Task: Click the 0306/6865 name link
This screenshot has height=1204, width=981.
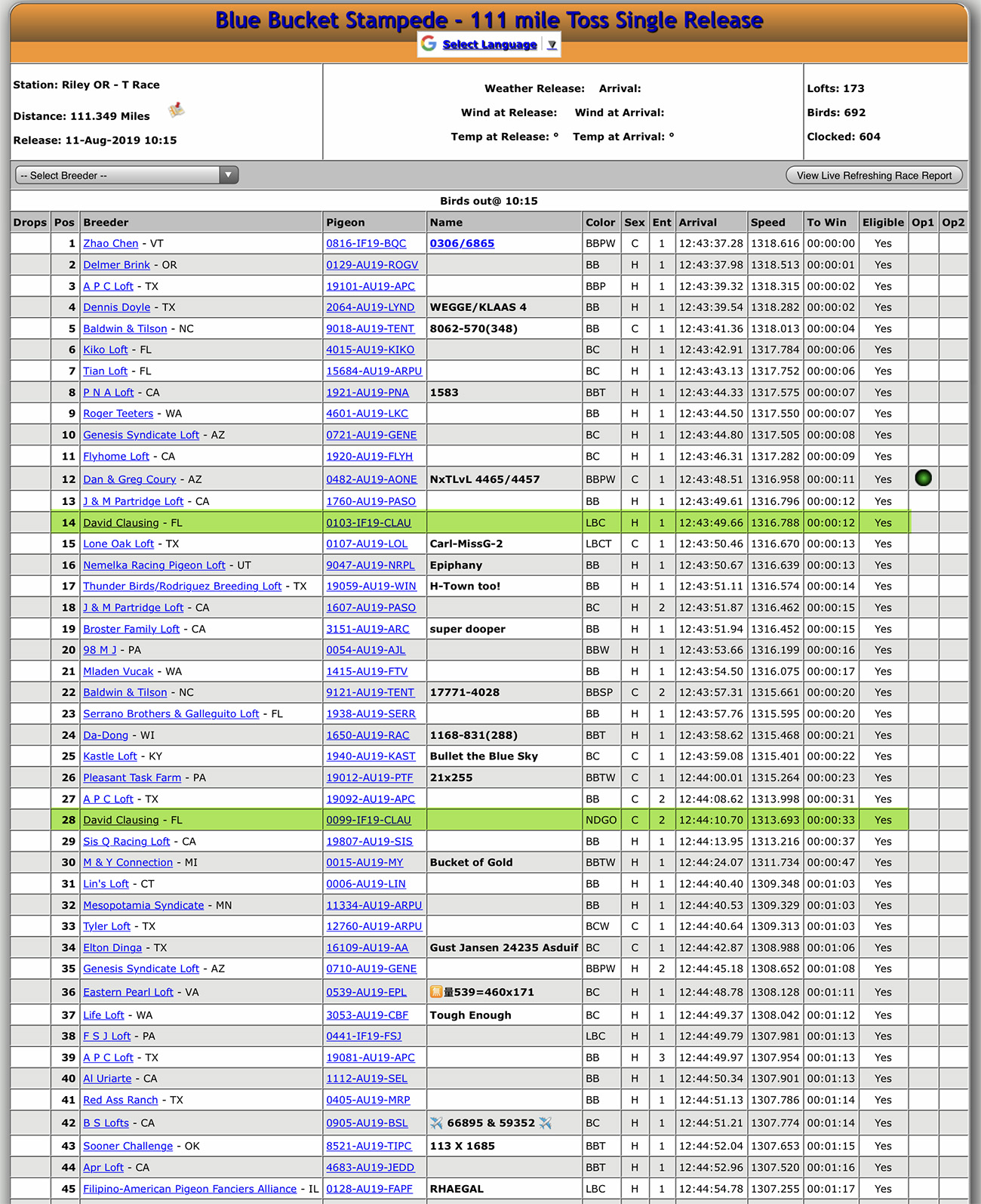Action: [x=462, y=243]
